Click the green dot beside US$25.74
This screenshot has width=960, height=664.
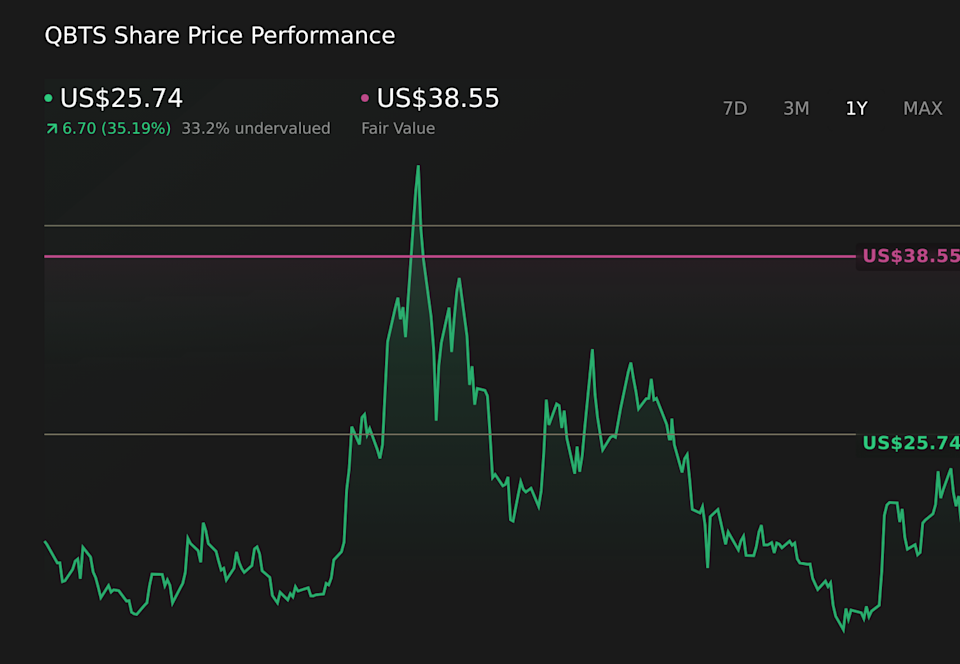pos(48,98)
